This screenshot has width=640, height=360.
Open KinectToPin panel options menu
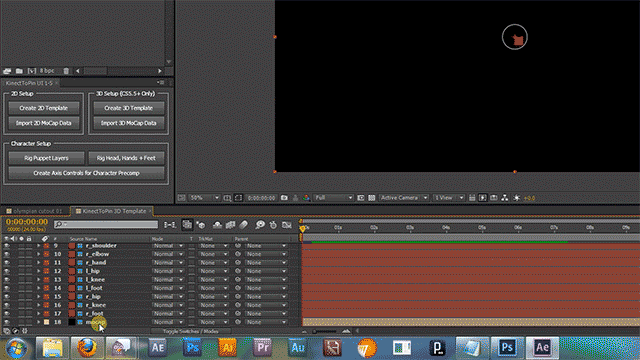tap(160, 82)
